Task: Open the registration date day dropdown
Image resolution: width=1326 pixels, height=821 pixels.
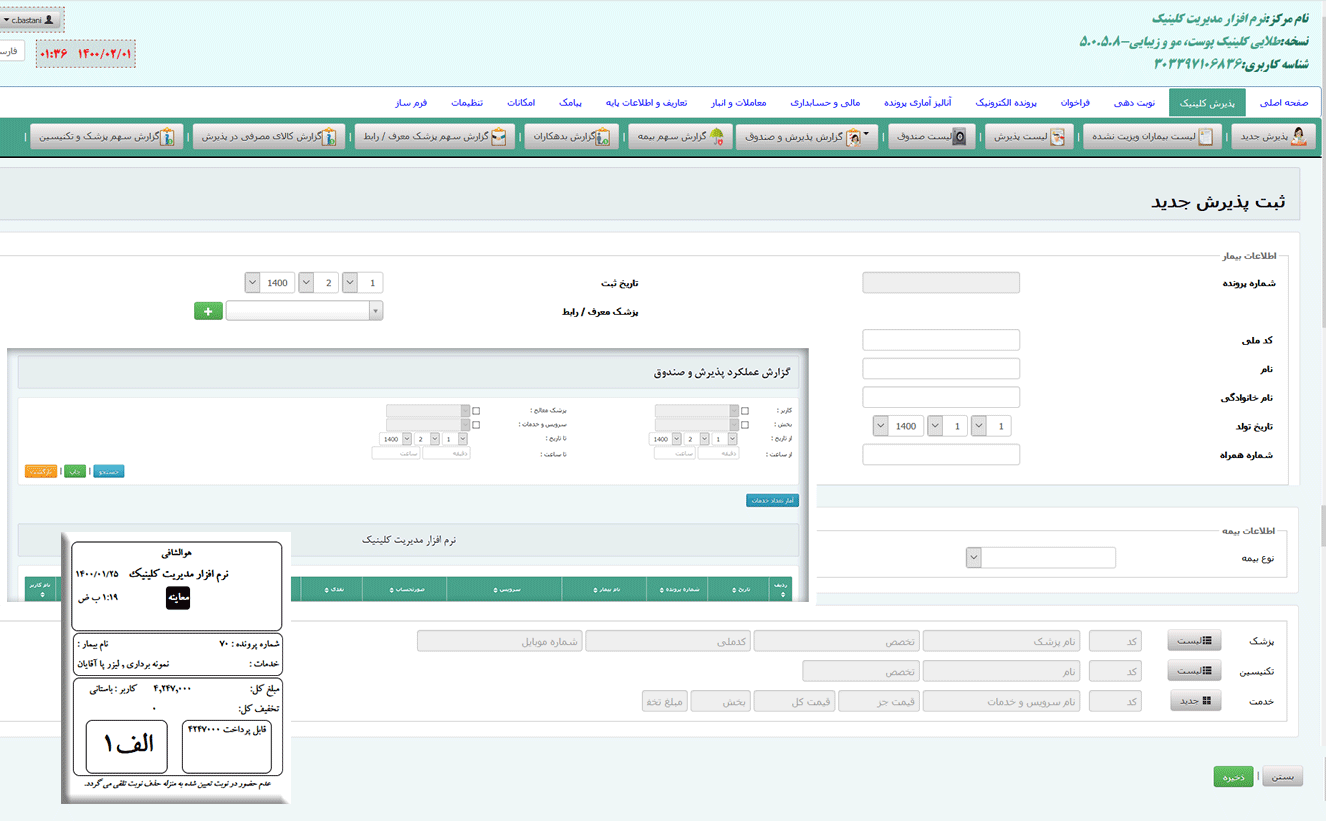Action: tap(362, 283)
